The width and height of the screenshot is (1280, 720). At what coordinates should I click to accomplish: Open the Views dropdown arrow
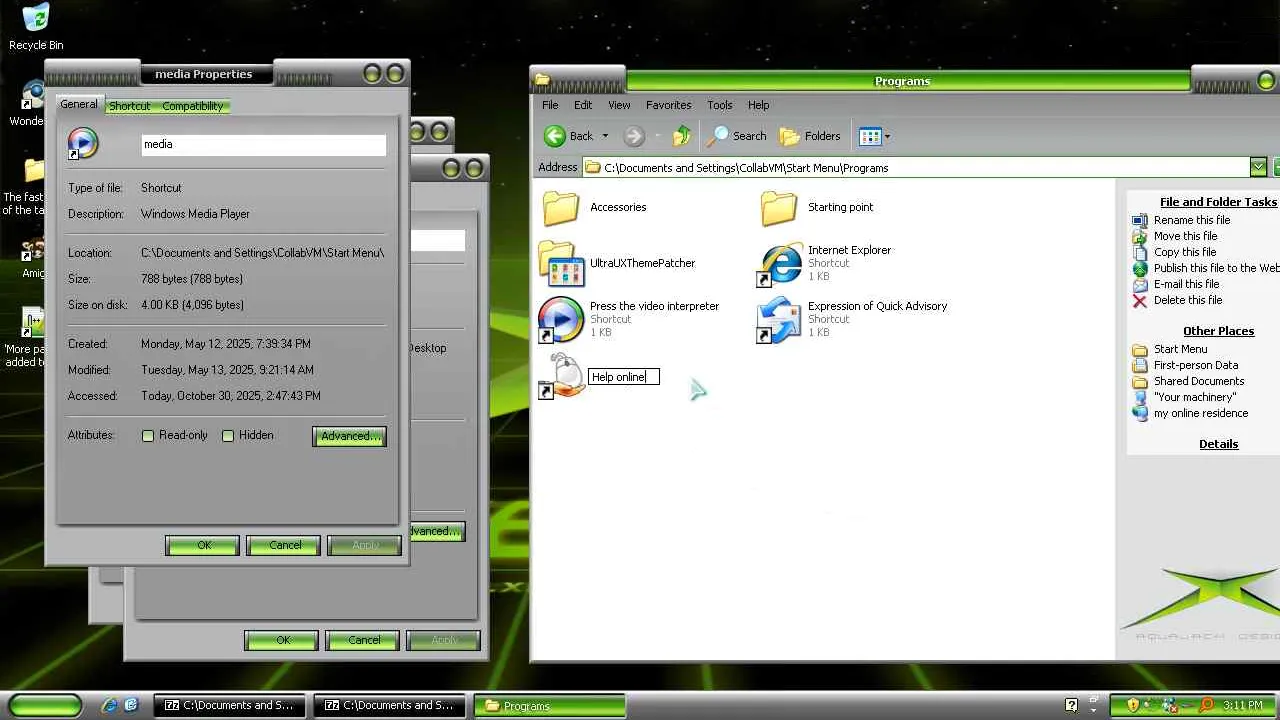pos(887,136)
